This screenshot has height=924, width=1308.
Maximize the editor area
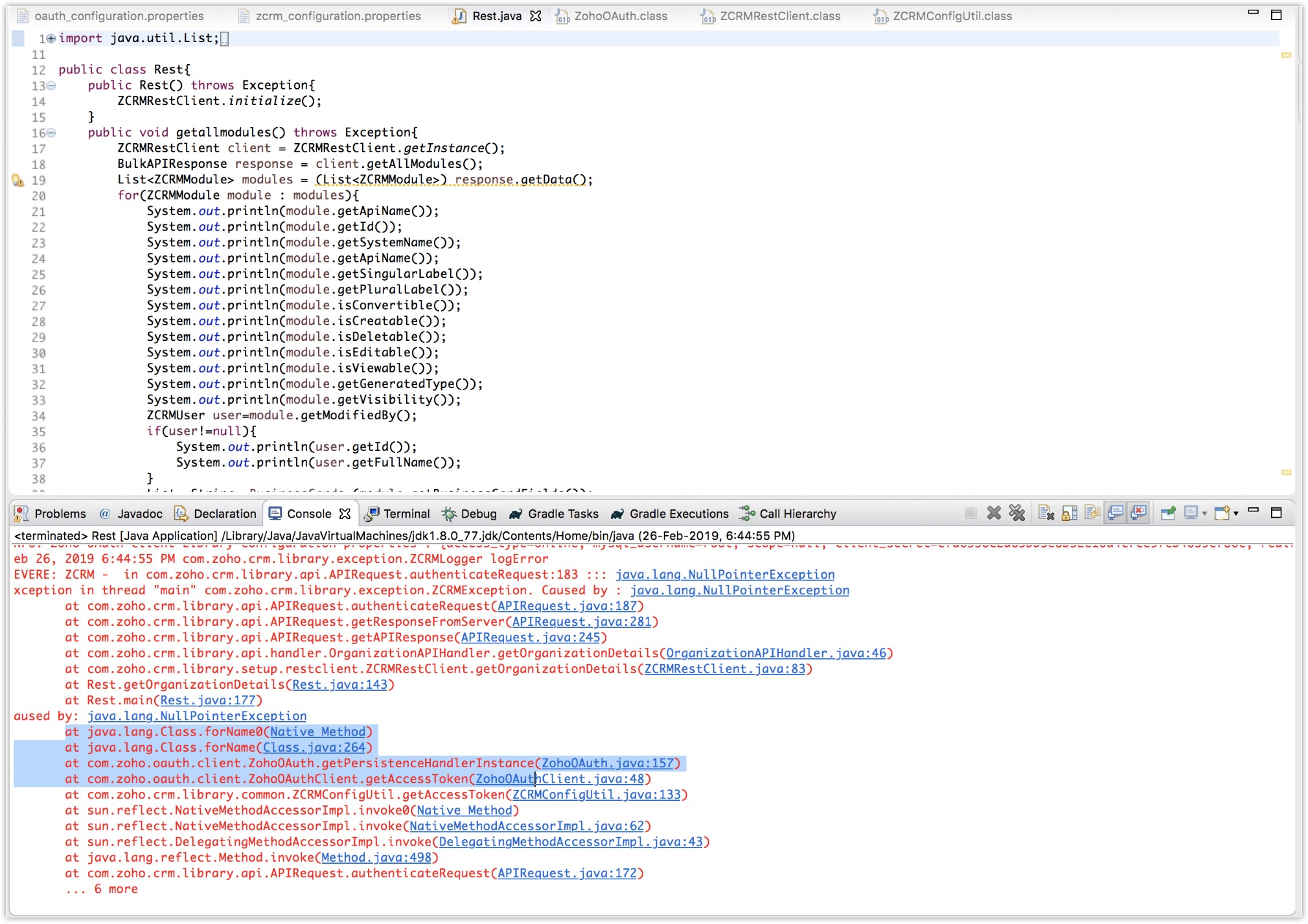[x=1276, y=15]
